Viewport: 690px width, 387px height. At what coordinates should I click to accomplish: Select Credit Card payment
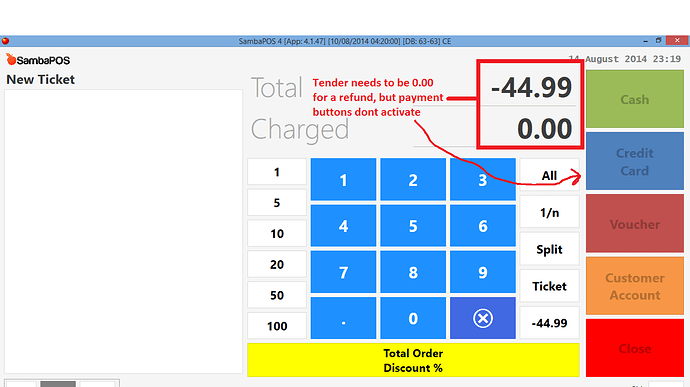635,162
